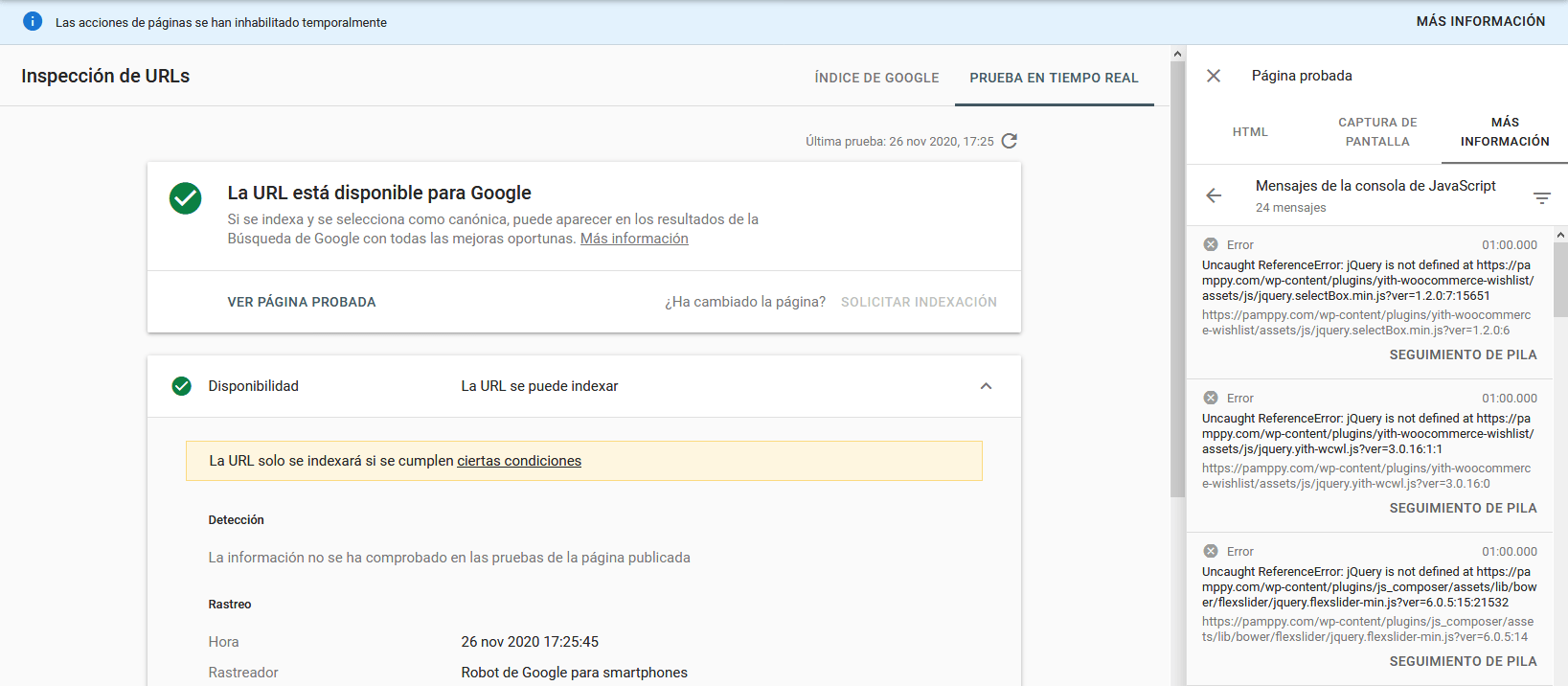Viewport: 1568px width, 686px height.
Task: Click the main page vertical scrollbar
Action: (1178, 278)
